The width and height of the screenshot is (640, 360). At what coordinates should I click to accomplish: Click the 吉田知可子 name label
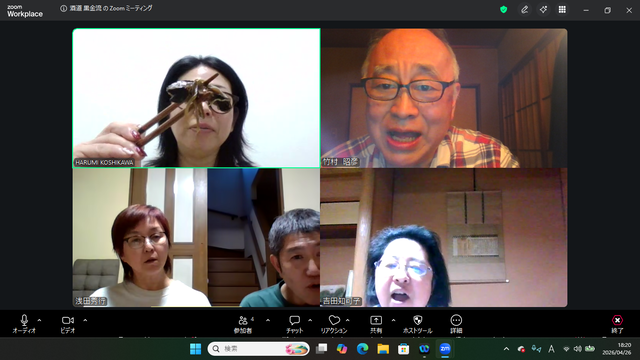[x=342, y=301]
